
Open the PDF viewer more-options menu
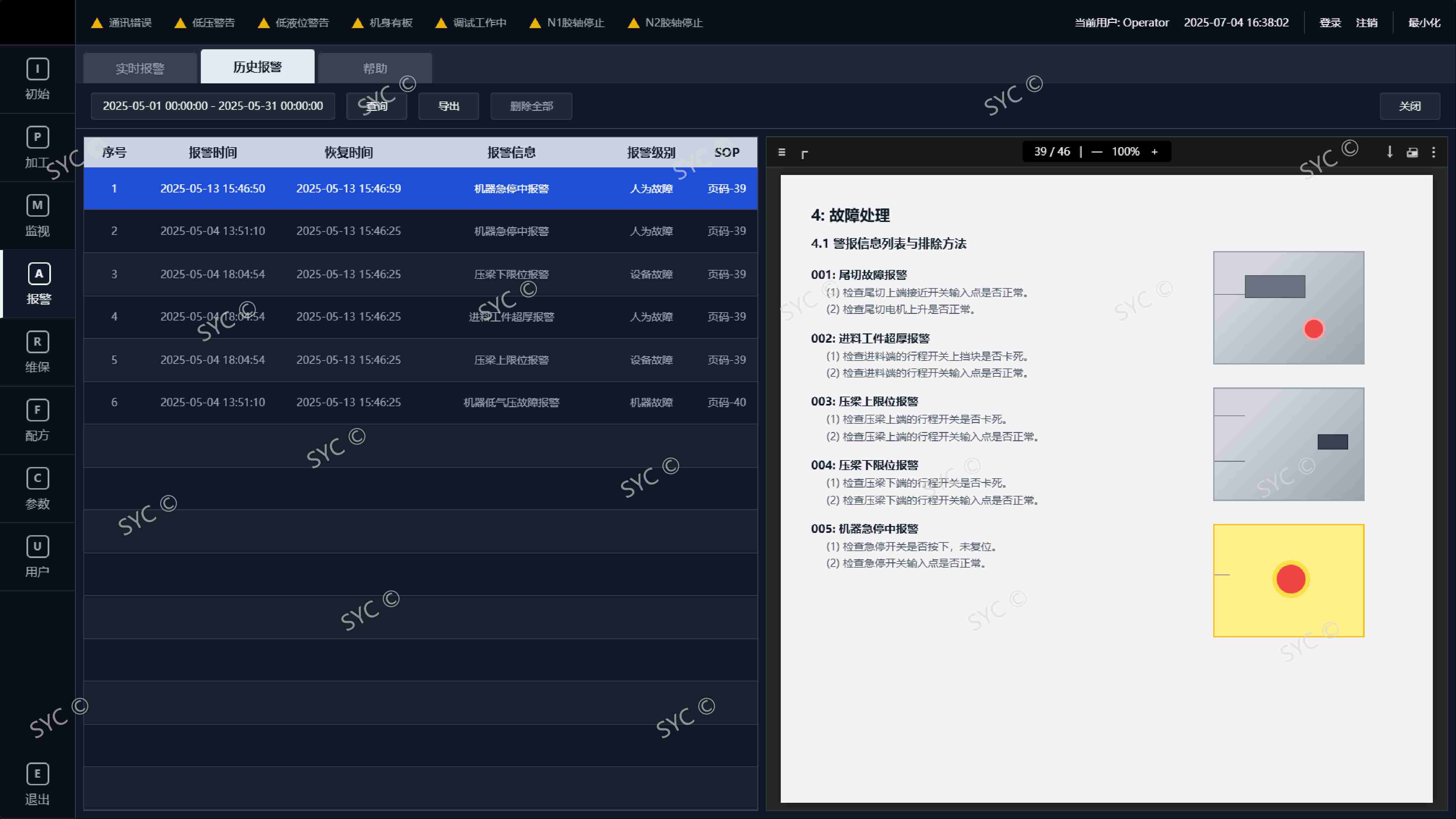pos(1434,152)
